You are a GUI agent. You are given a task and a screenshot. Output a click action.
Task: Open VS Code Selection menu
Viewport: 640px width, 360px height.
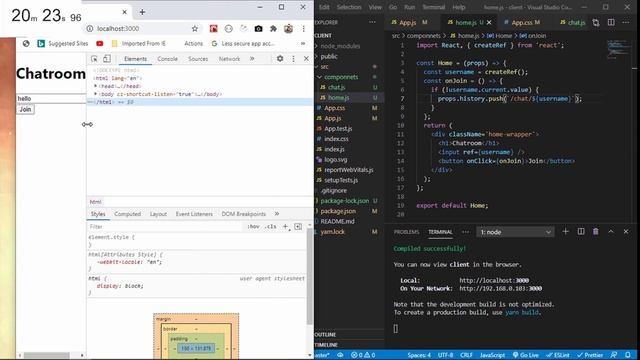[x=349, y=7]
